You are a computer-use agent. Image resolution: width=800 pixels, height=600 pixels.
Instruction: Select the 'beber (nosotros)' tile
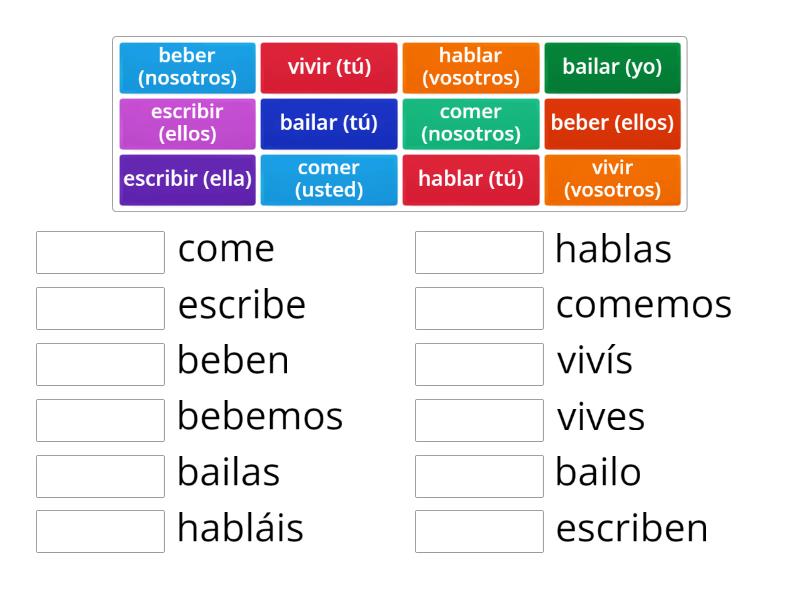pyautogui.click(x=187, y=67)
